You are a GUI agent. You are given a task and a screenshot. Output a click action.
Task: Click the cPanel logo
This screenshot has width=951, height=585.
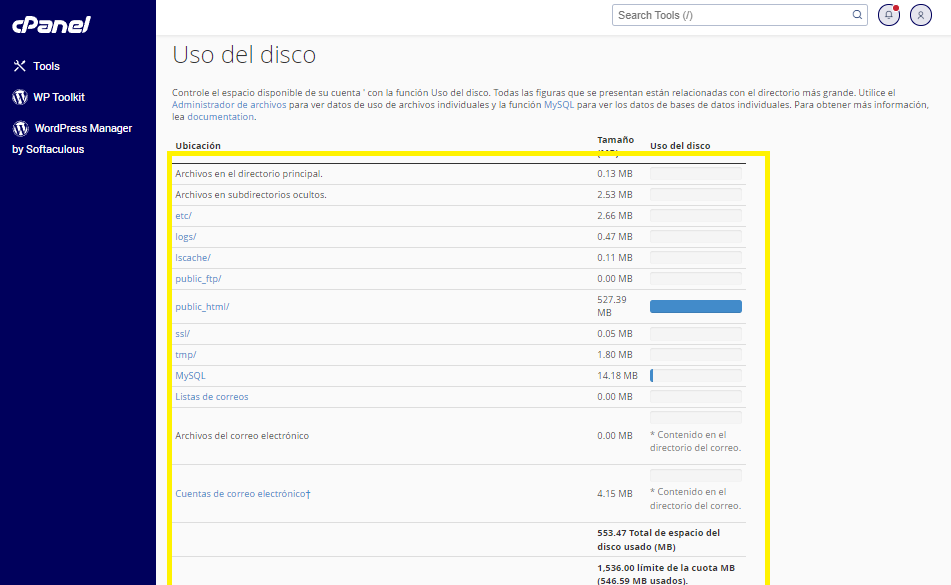coord(51,24)
